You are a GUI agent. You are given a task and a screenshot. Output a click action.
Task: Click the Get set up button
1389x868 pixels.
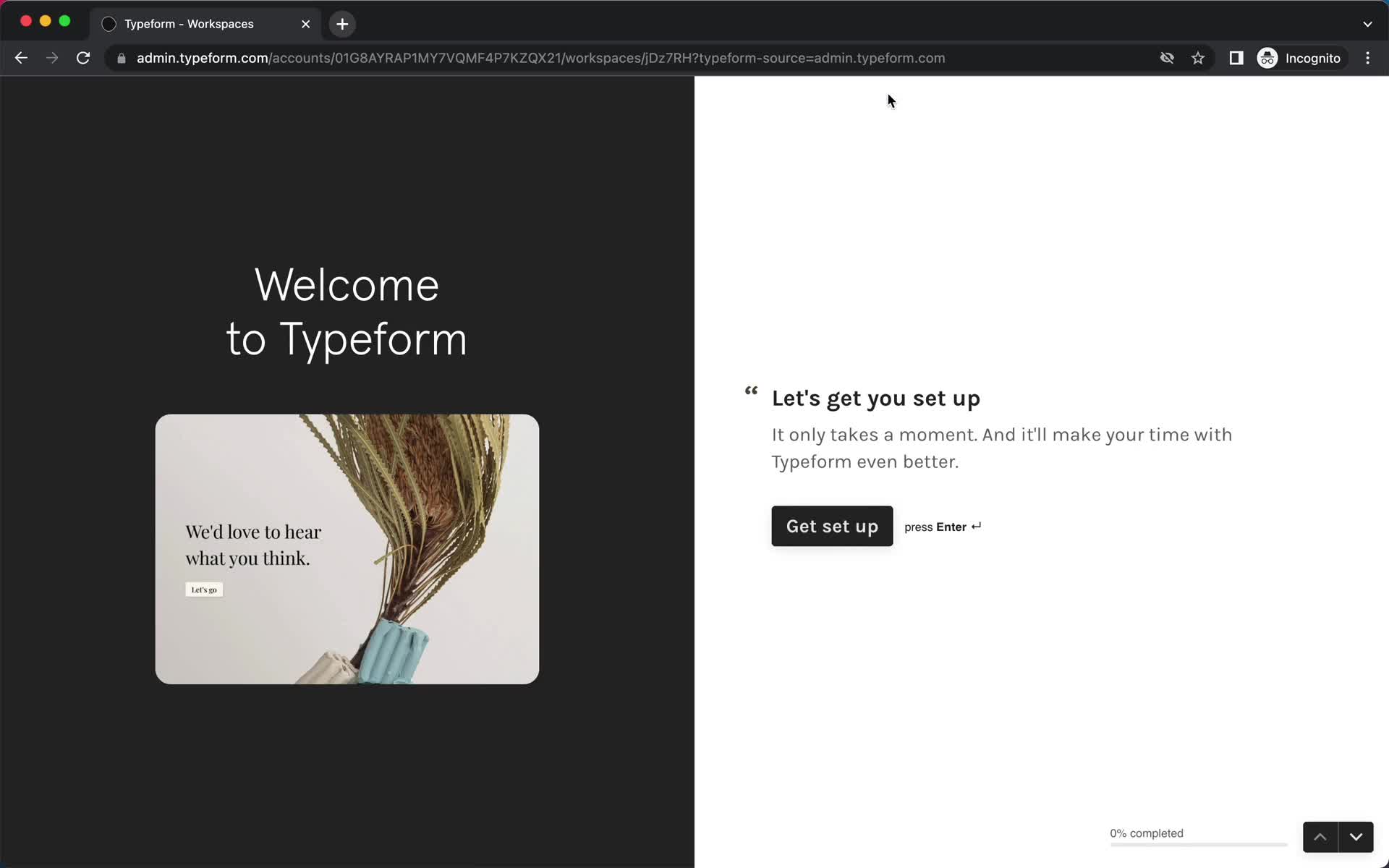(x=832, y=525)
